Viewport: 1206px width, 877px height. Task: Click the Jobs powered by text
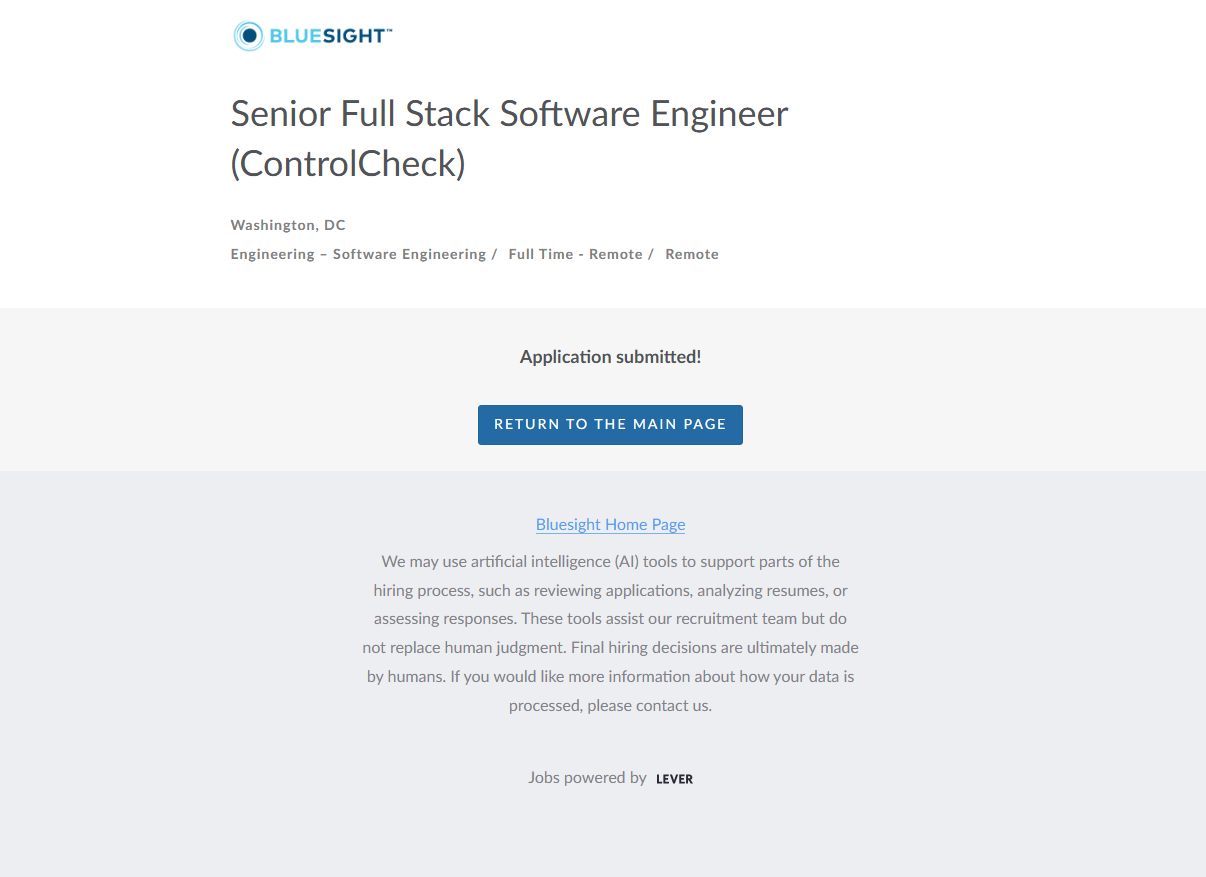click(x=587, y=777)
